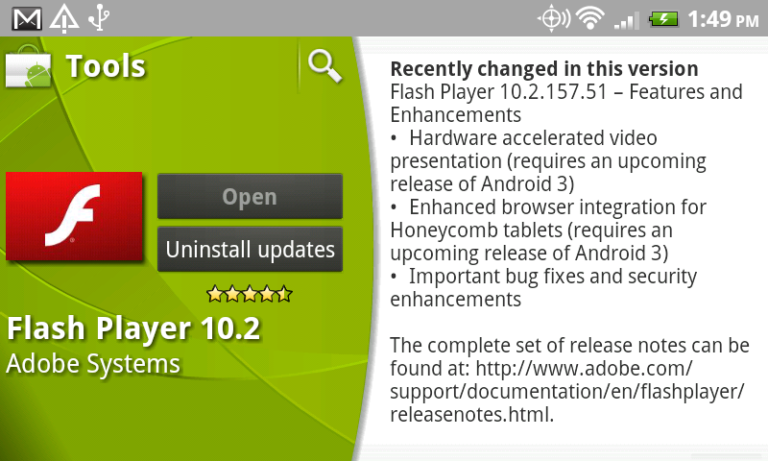
Task: Click the Open button
Action: [x=250, y=196]
